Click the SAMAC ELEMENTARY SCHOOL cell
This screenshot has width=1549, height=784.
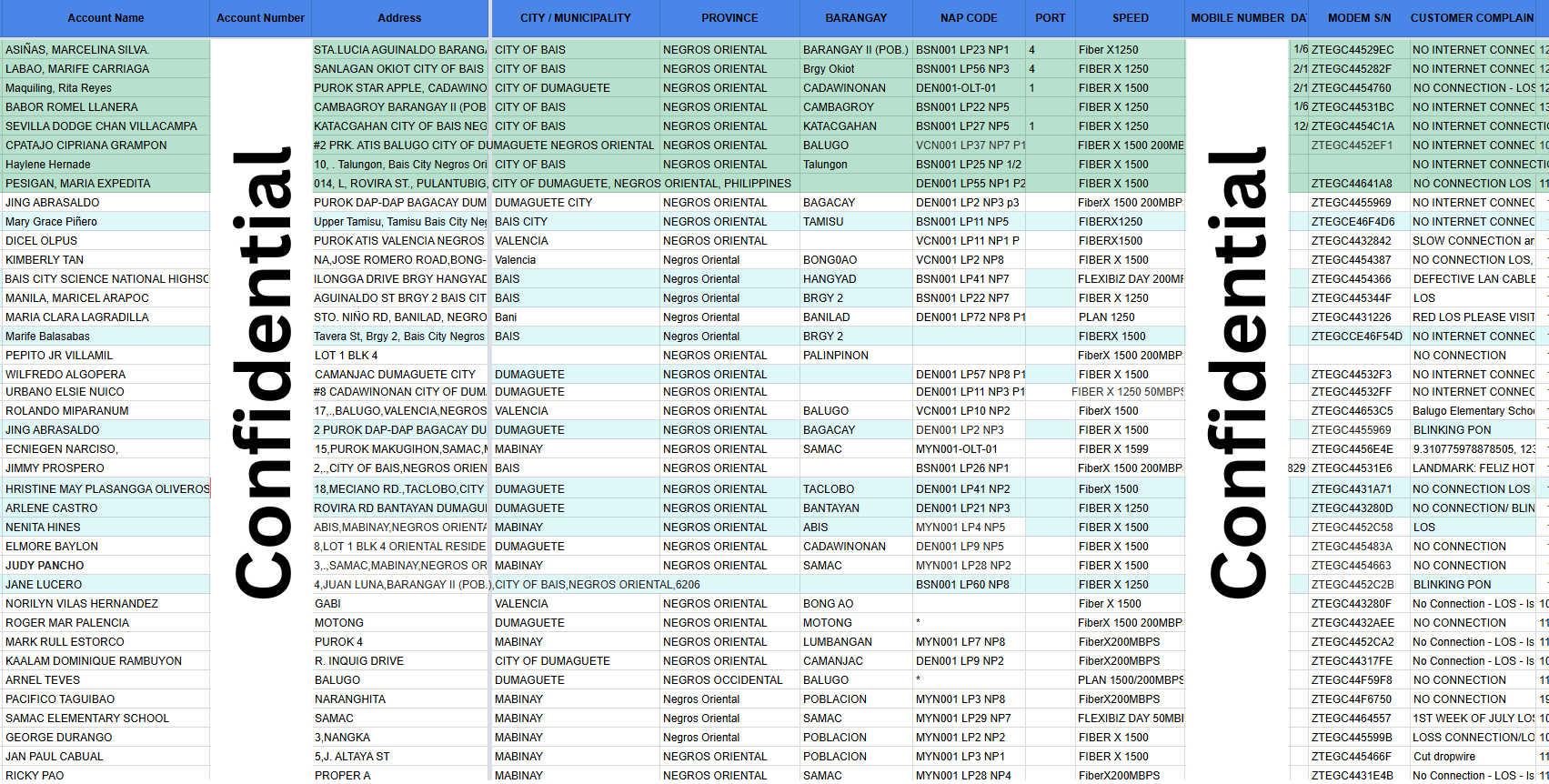coord(106,719)
